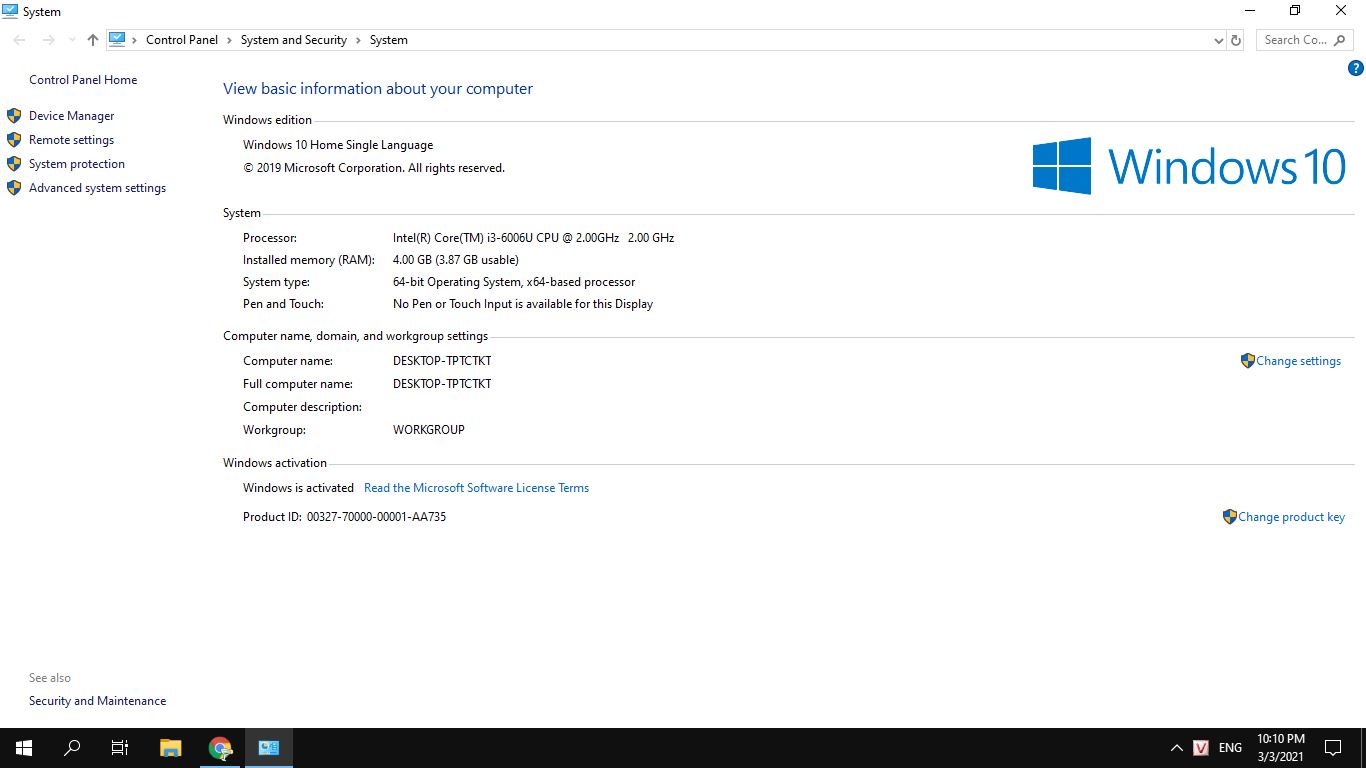Click the Up arrow navigation button
The width and height of the screenshot is (1366, 768).
tap(93, 40)
